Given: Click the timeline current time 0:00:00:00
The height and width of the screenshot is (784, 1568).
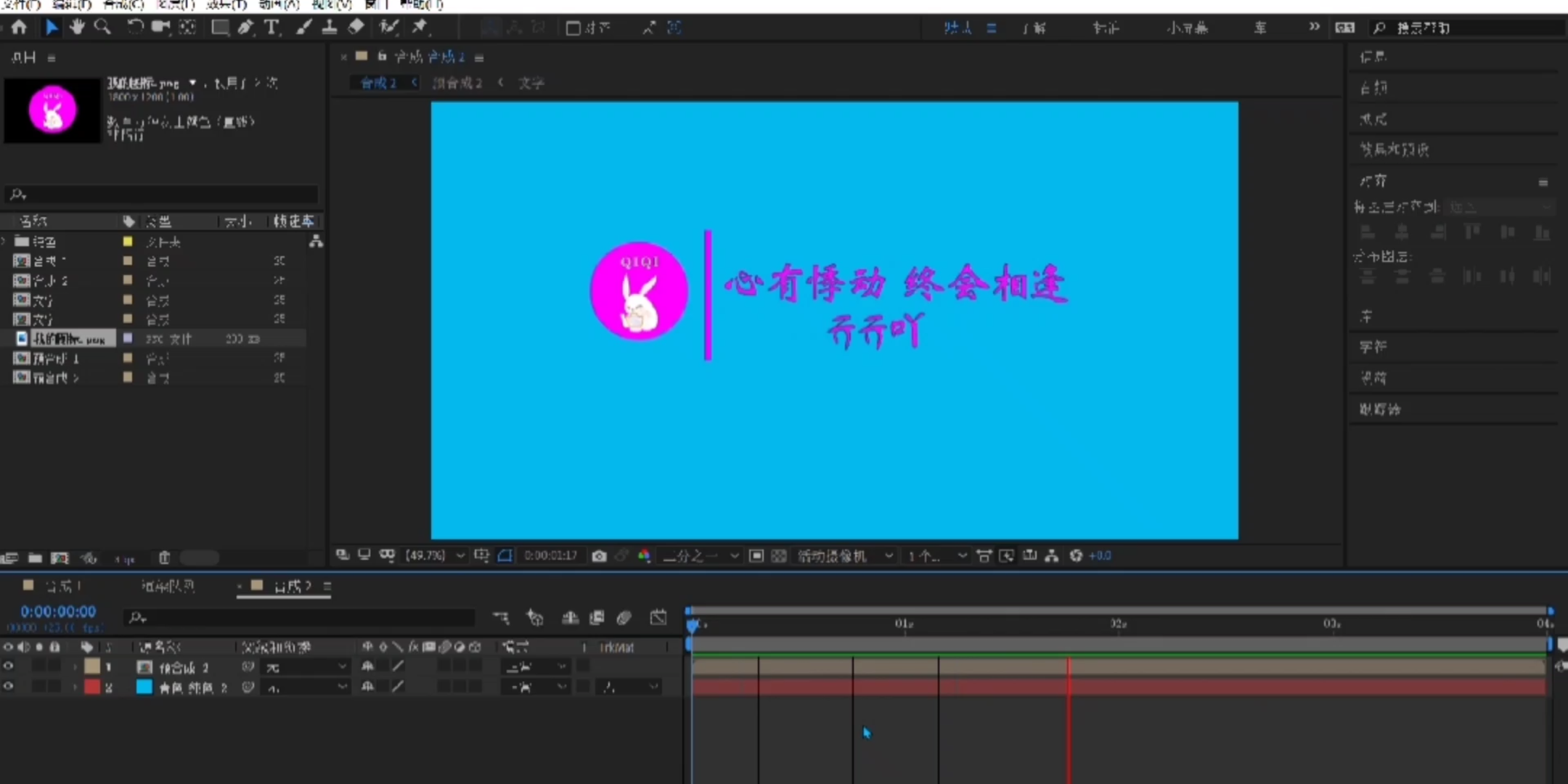Looking at the screenshot, I should click(x=58, y=612).
